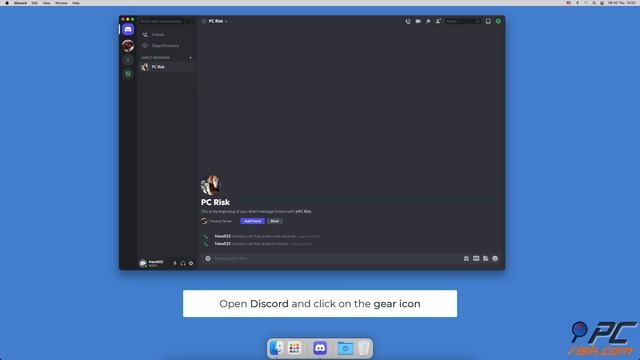Image resolution: width=640 pixels, height=360 pixels.
Task: Add friends to this DM
Action: [438, 21]
